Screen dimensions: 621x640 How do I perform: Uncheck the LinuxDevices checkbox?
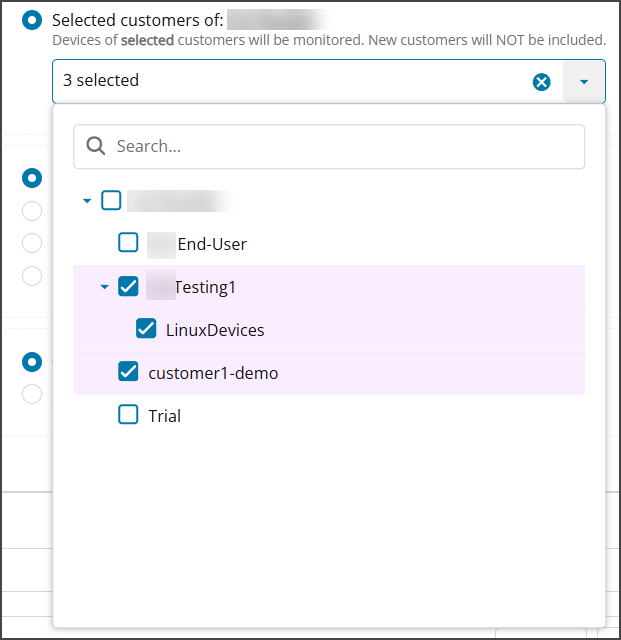tap(146, 329)
